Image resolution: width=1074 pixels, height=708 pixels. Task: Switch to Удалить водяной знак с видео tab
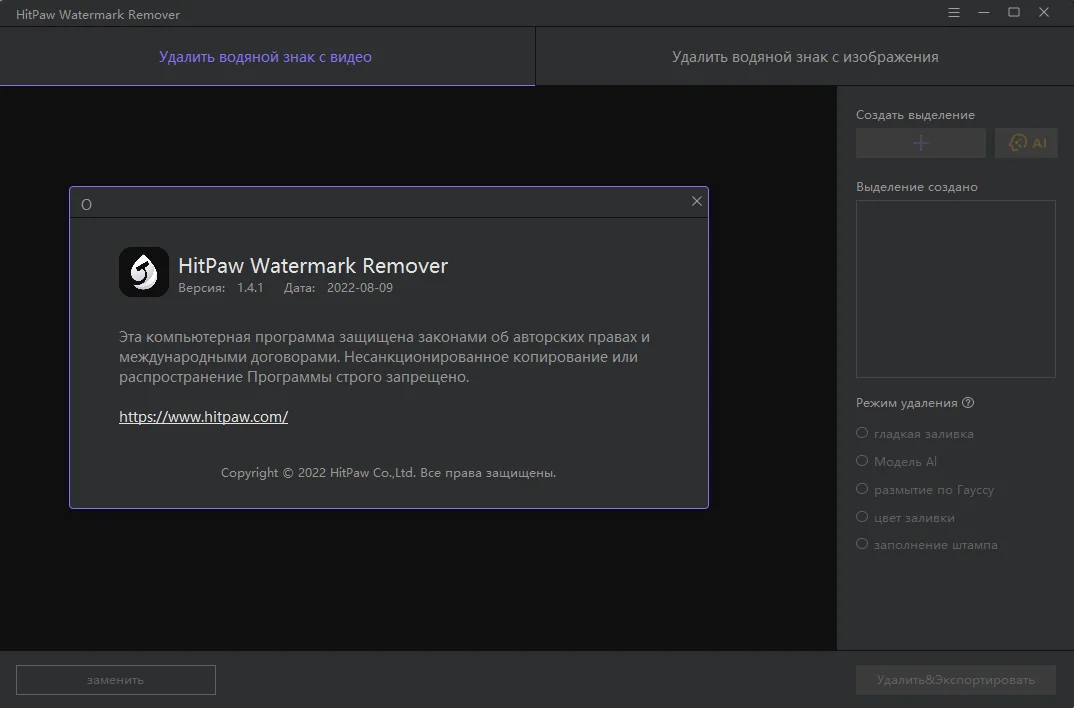point(267,57)
